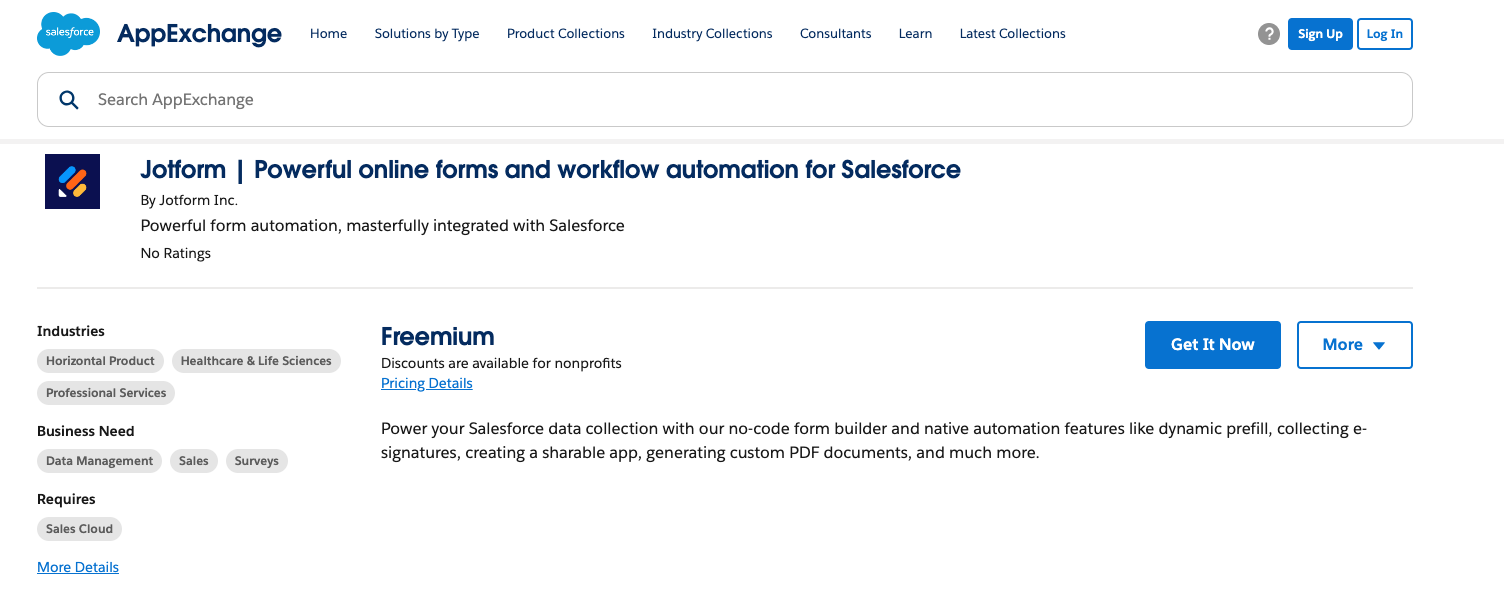Select the Surveys tag

[257, 461]
